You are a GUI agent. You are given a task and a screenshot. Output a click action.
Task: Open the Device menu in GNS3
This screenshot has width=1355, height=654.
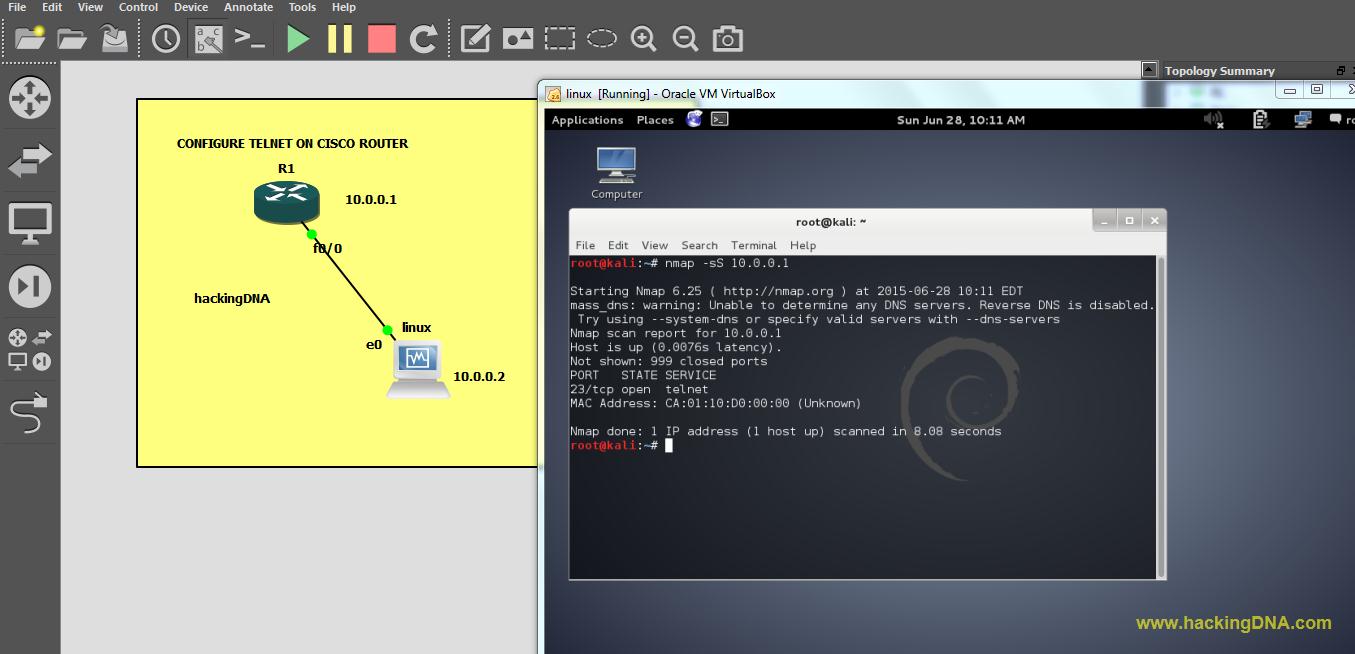(190, 7)
